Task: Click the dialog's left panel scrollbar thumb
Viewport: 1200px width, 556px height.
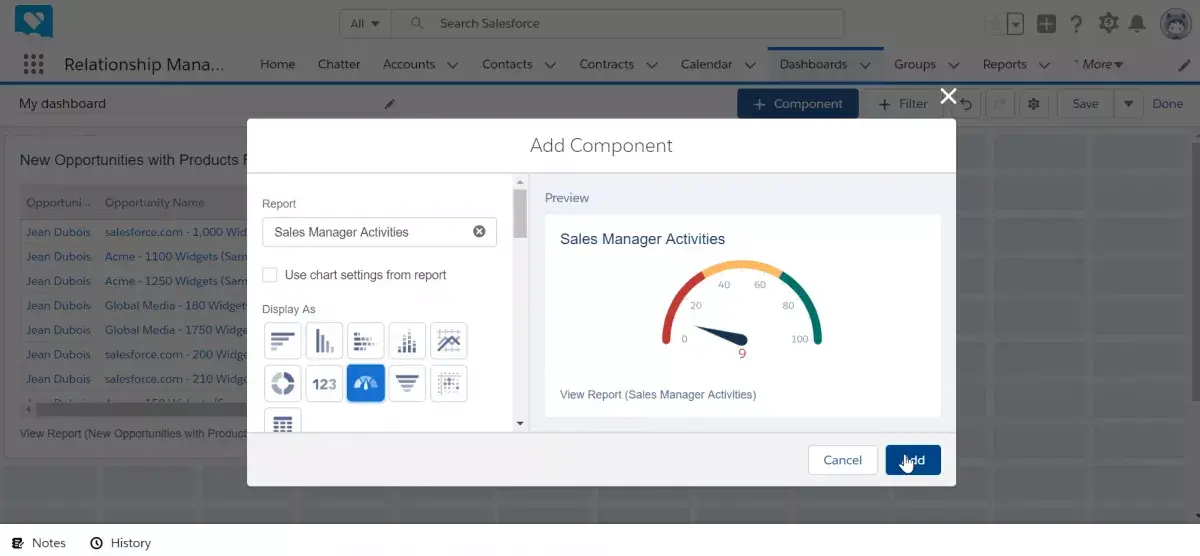Action: 520,213
